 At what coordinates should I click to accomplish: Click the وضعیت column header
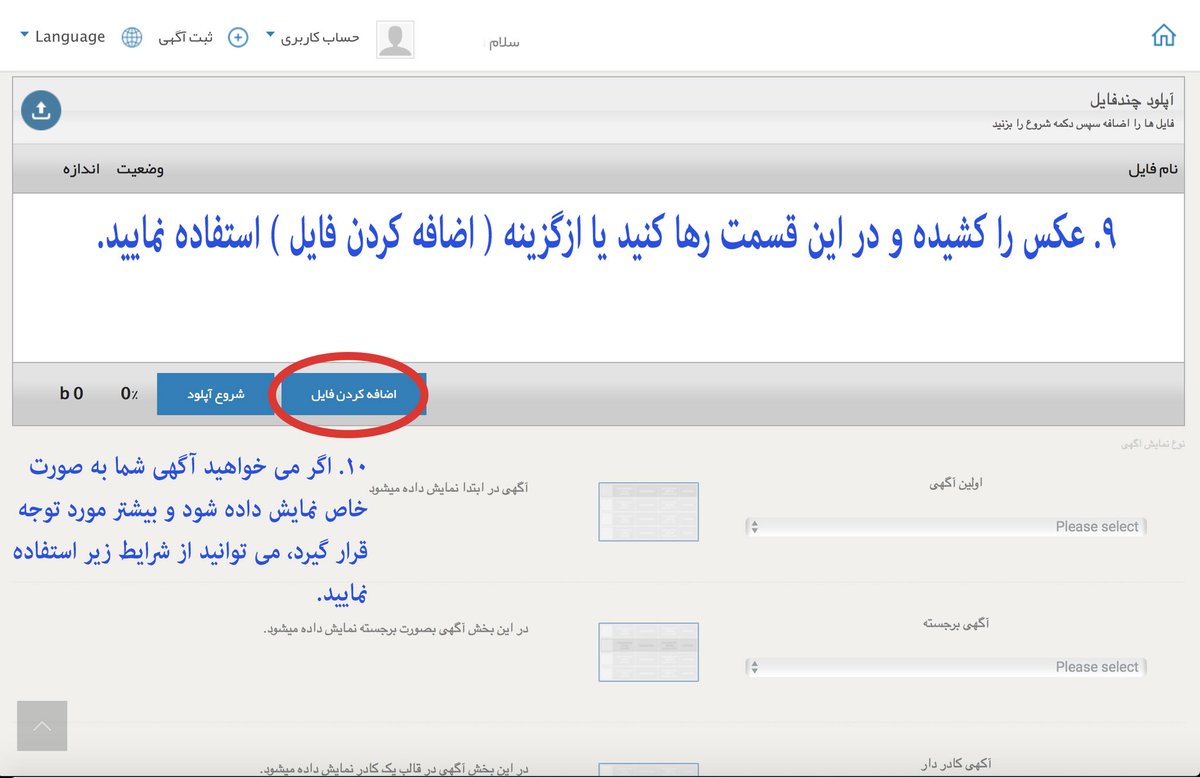140,169
